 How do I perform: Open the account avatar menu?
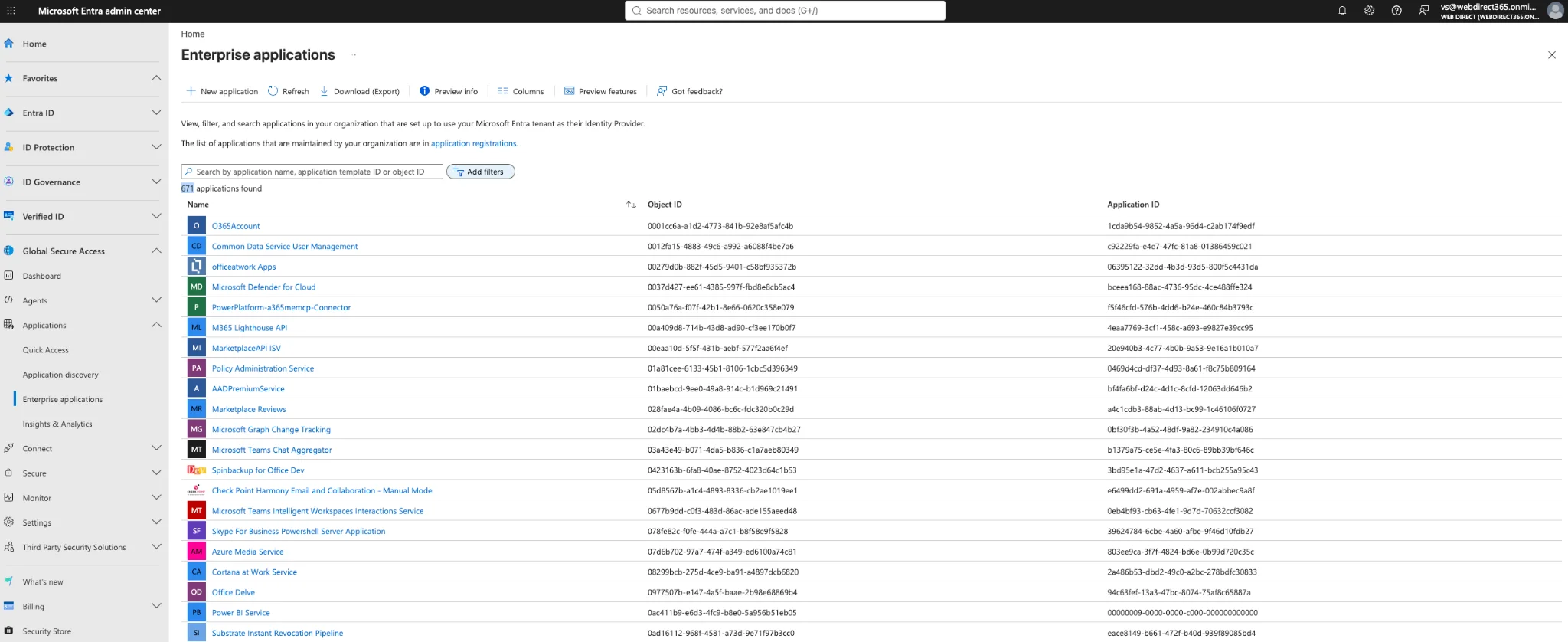tap(1555, 11)
